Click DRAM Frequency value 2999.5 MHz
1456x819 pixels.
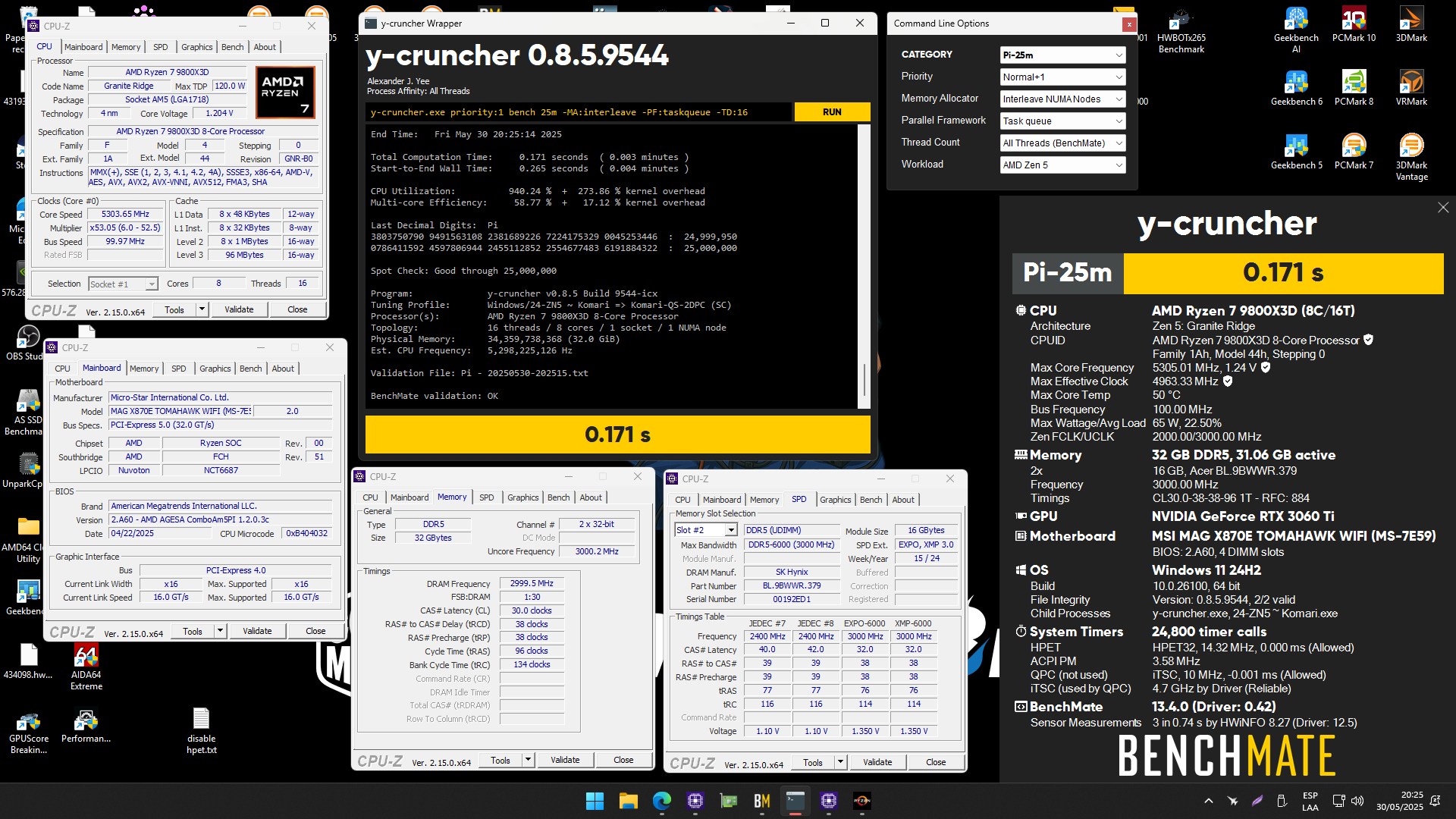click(x=532, y=584)
